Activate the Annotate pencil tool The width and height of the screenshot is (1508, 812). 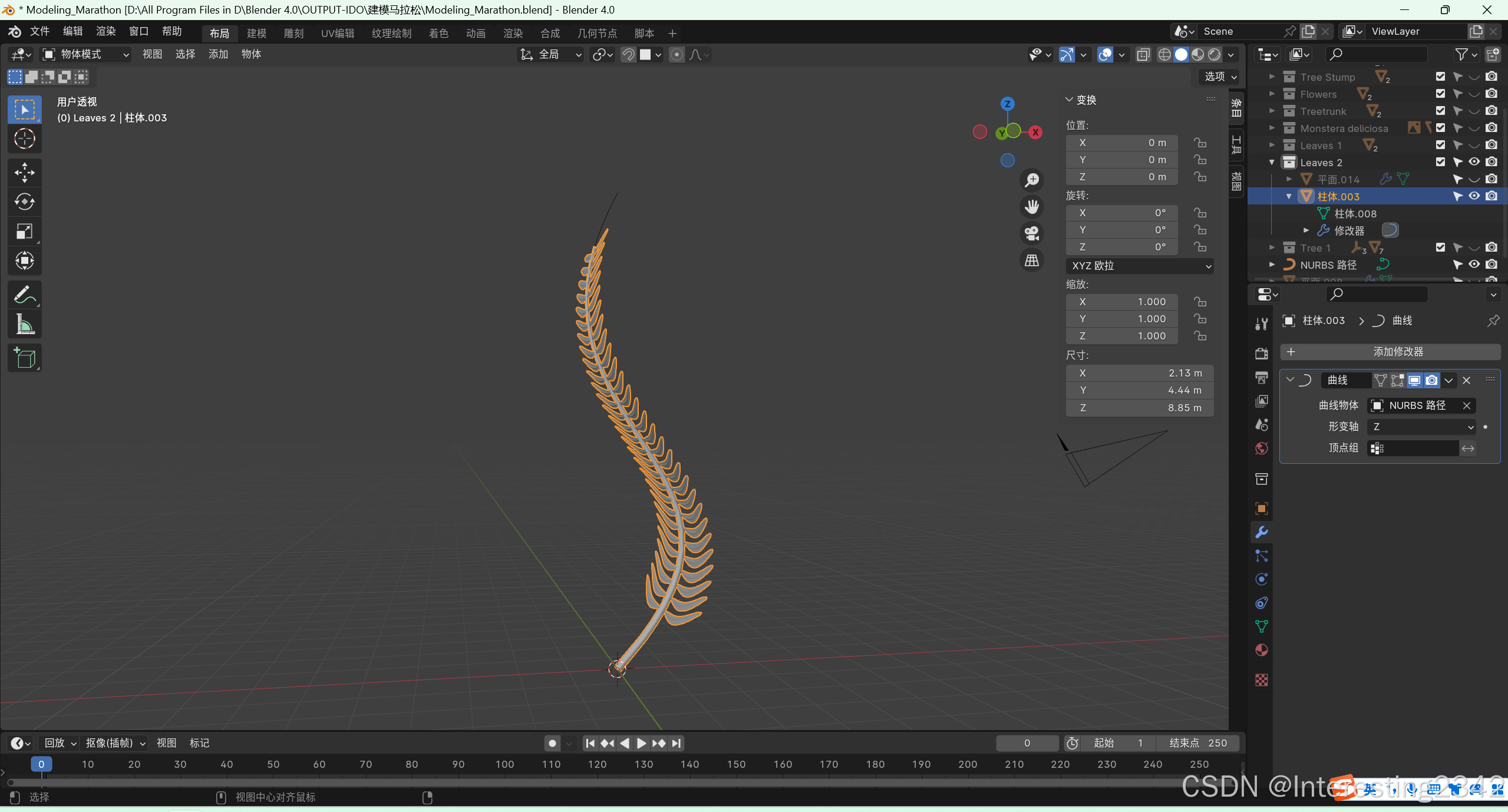tap(24, 295)
